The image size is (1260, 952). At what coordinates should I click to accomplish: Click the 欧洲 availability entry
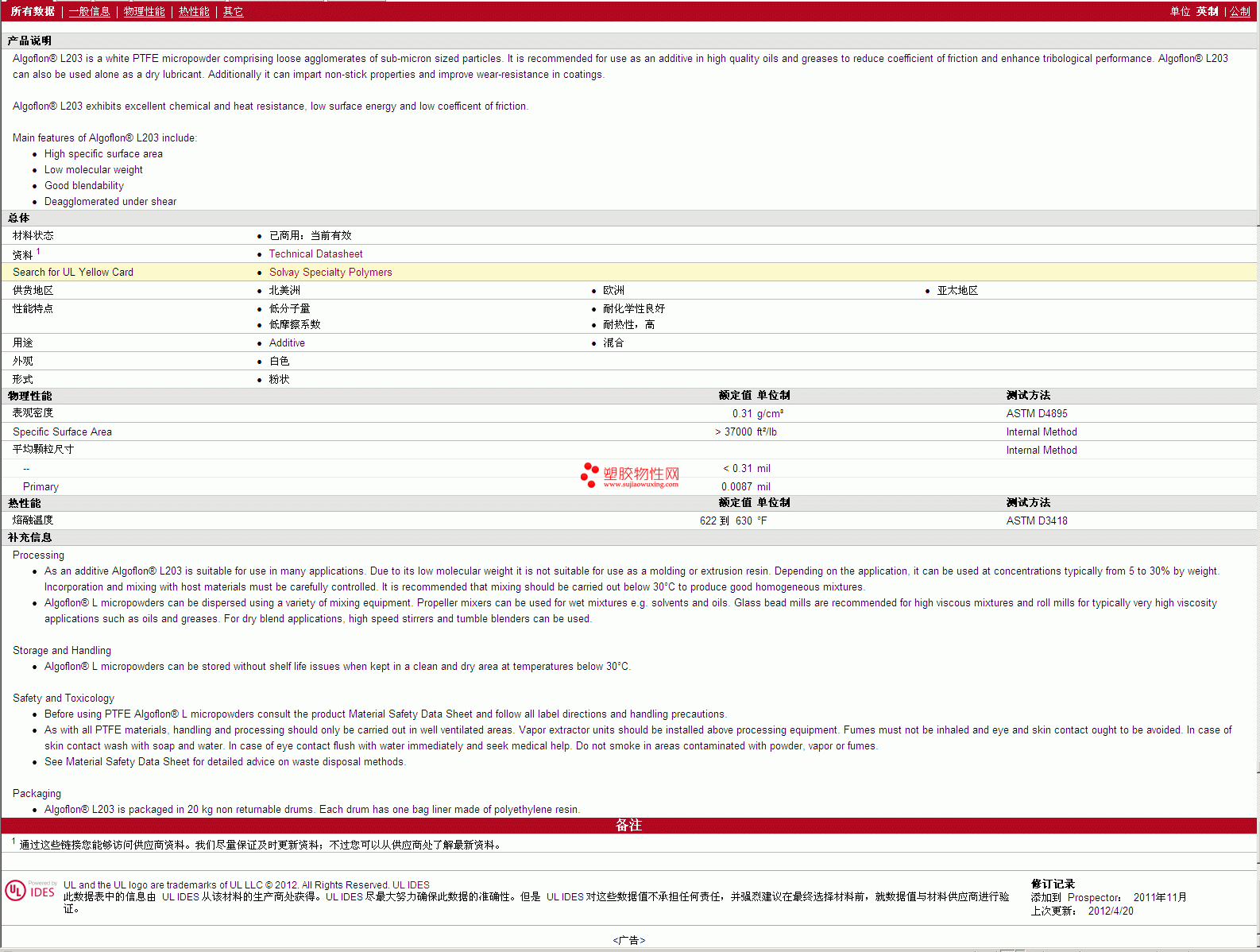tap(613, 290)
